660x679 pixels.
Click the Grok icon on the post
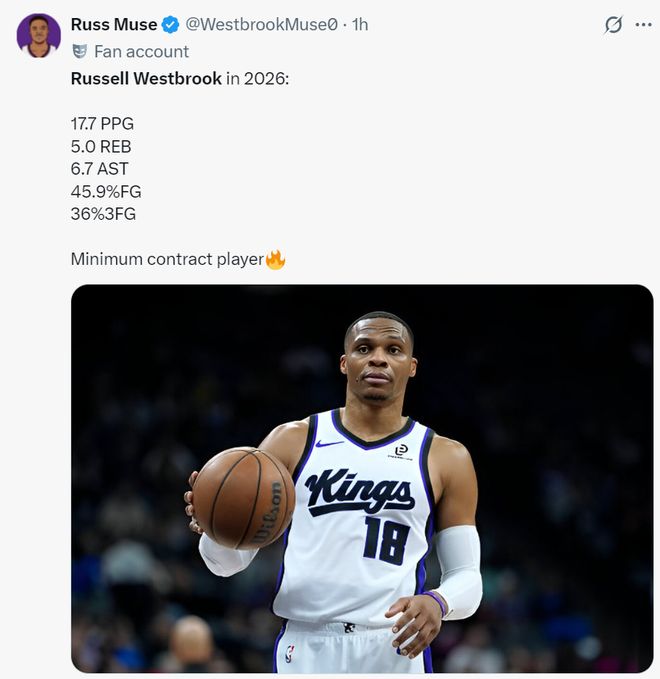tap(613, 25)
